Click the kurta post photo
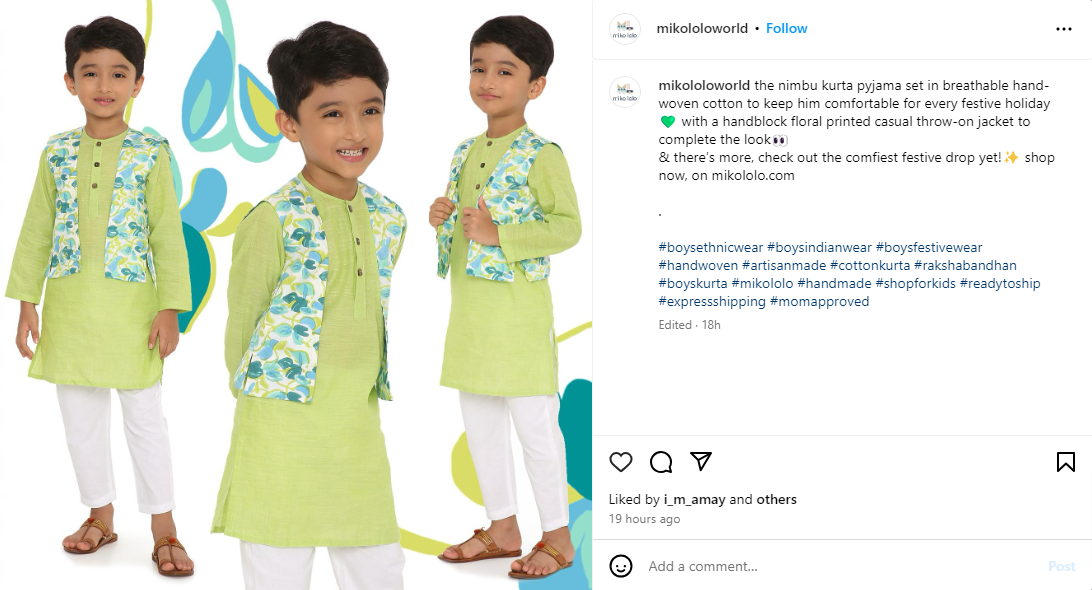This screenshot has height=590, width=1092. pos(296,295)
